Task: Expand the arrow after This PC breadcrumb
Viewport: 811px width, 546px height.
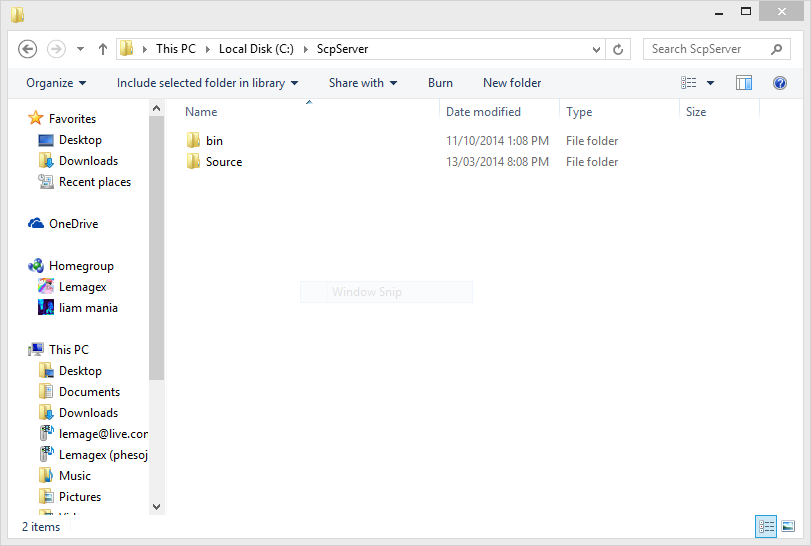Action: [207, 49]
